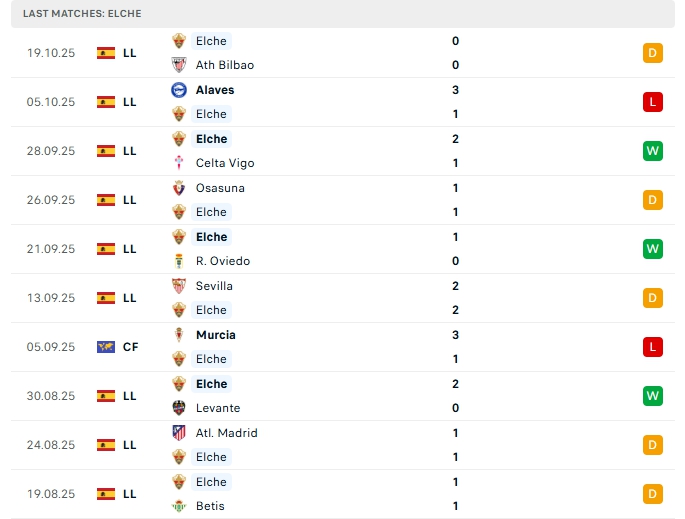
Task: Click the Osasuna club badge
Action: [179, 188]
